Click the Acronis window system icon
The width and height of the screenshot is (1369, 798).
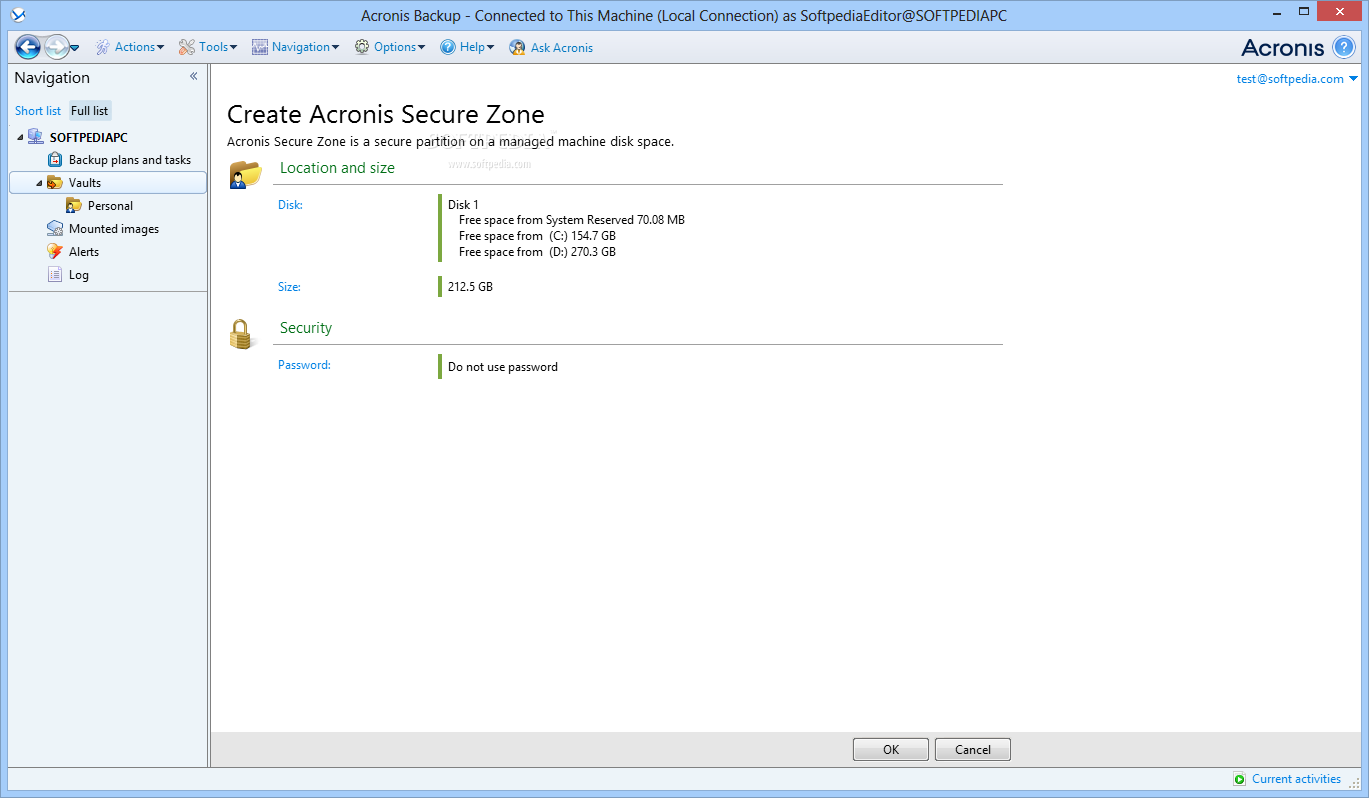[17, 15]
